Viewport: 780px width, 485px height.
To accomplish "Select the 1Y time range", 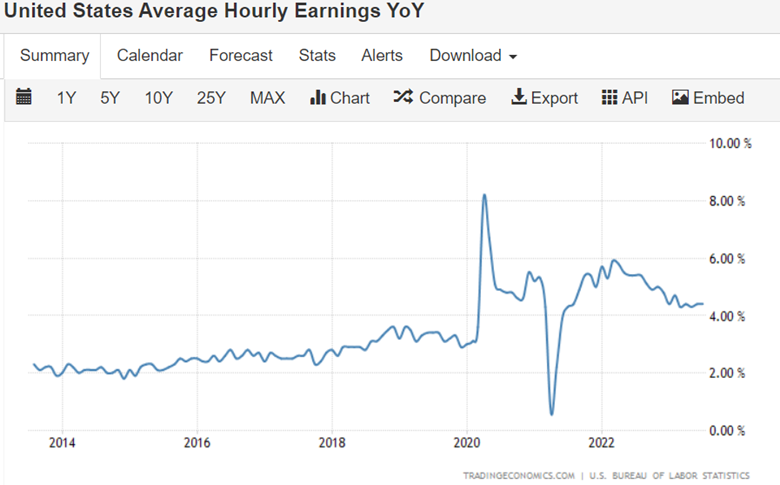I will [x=66, y=98].
